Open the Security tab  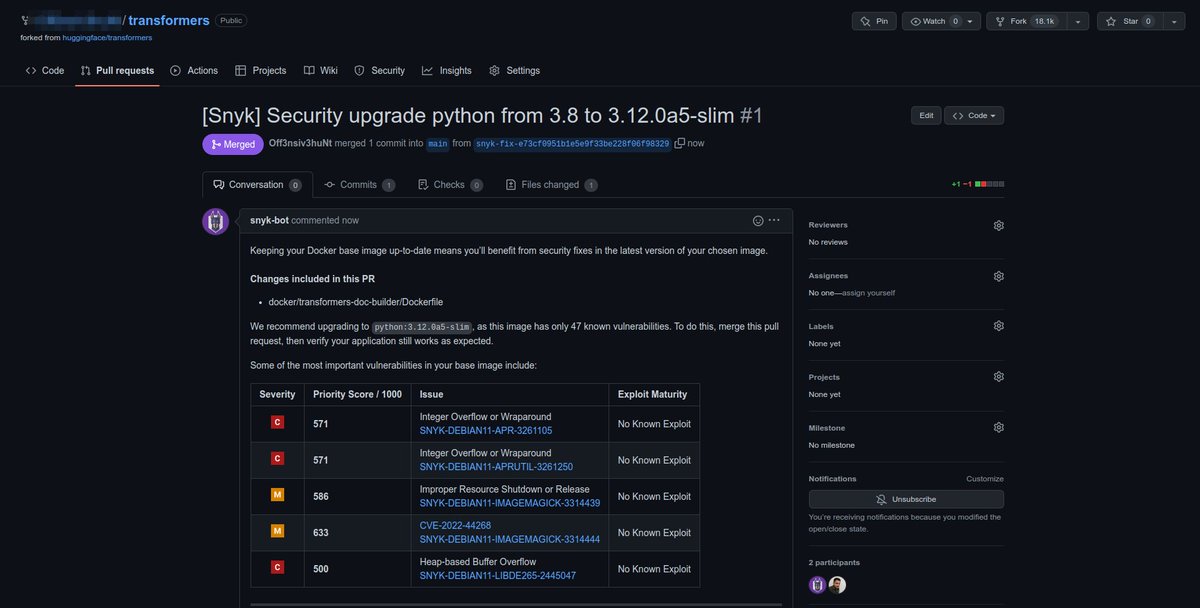pos(380,71)
